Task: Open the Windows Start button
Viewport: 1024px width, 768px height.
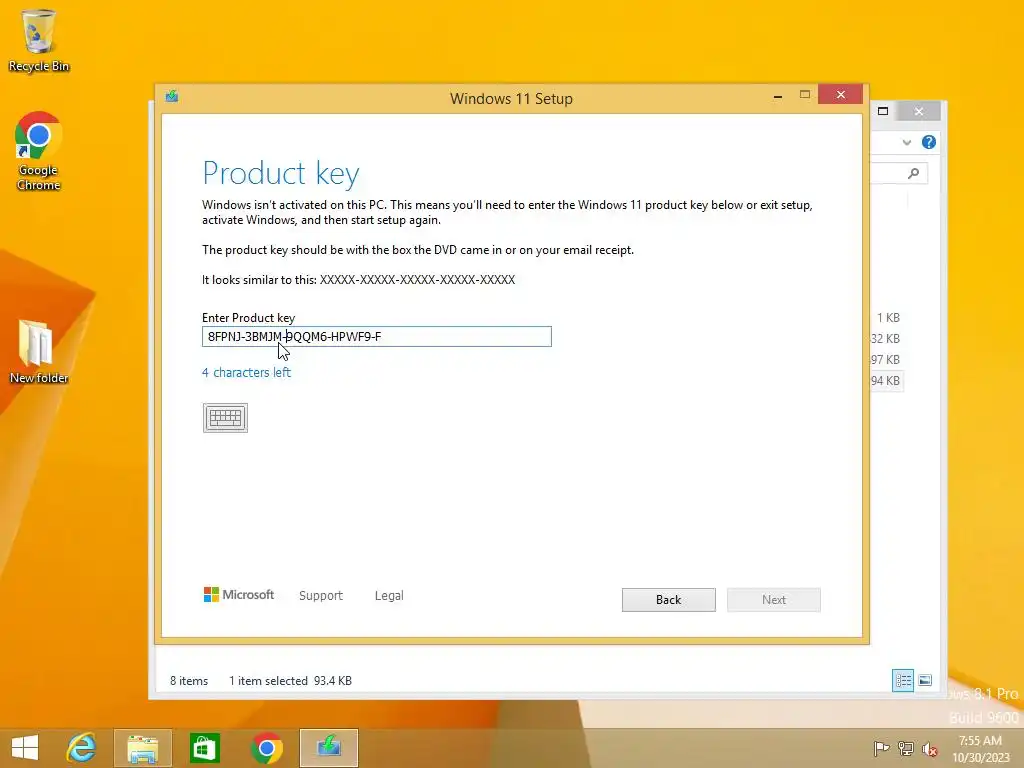Action: point(25,748)
